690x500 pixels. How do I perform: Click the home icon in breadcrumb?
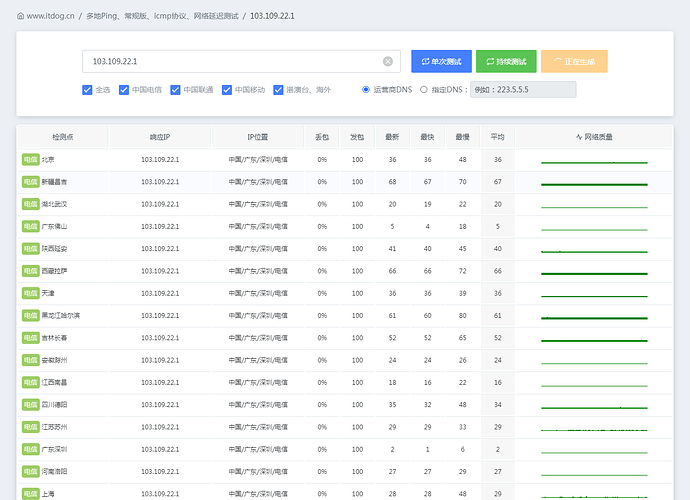coord(20,16)
